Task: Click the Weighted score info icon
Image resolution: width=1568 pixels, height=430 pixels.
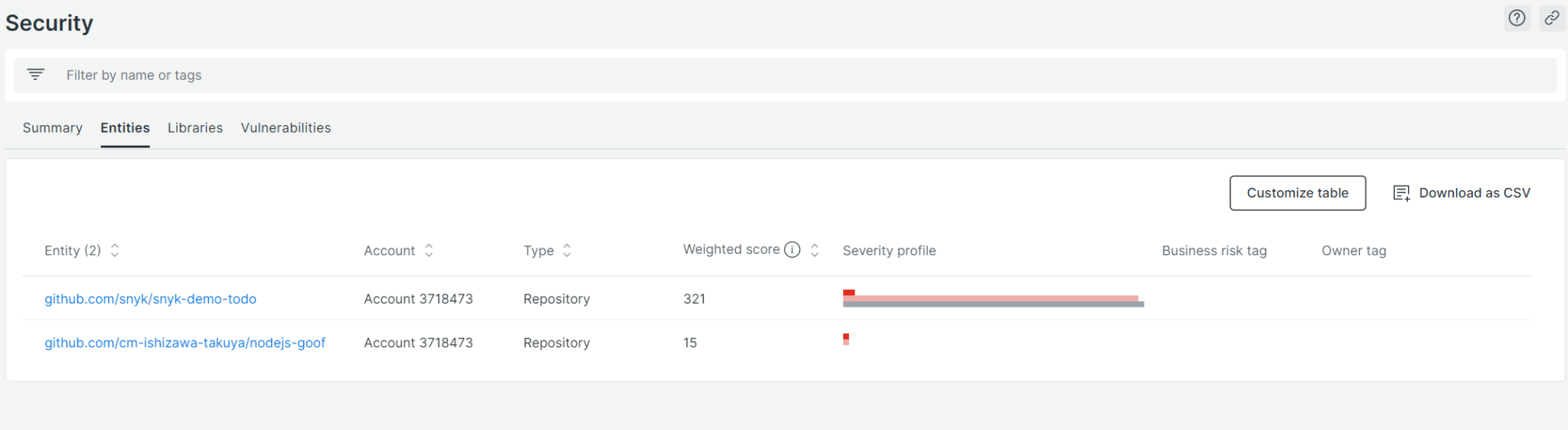Action: pos(792,250)
